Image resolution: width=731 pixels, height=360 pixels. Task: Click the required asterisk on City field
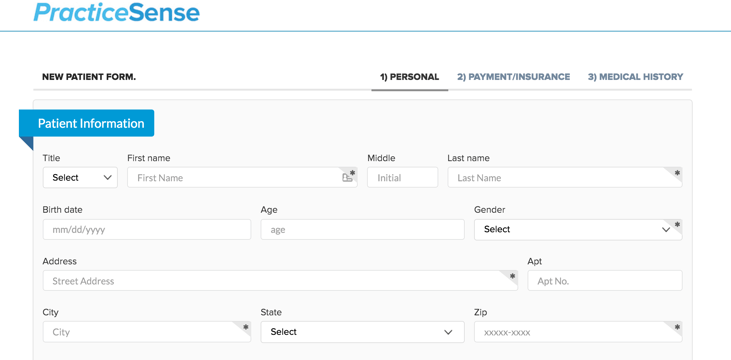(246, 327)
